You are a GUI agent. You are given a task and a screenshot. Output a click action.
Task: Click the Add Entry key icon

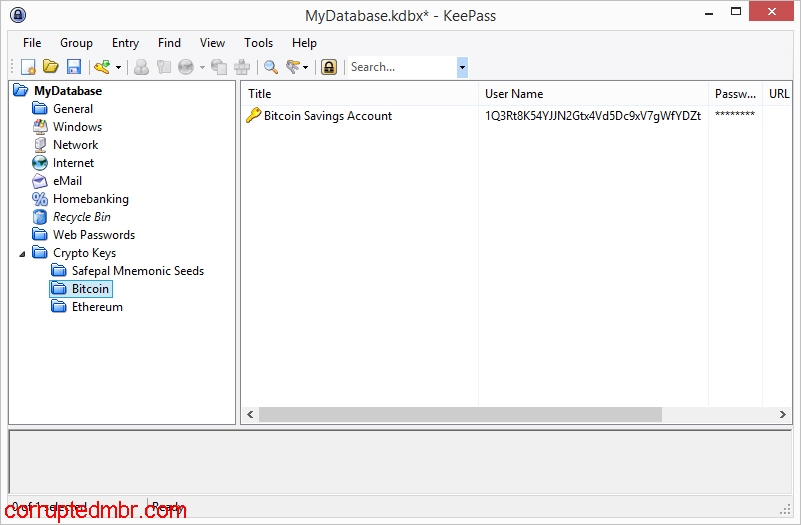(x=102, y=66)
